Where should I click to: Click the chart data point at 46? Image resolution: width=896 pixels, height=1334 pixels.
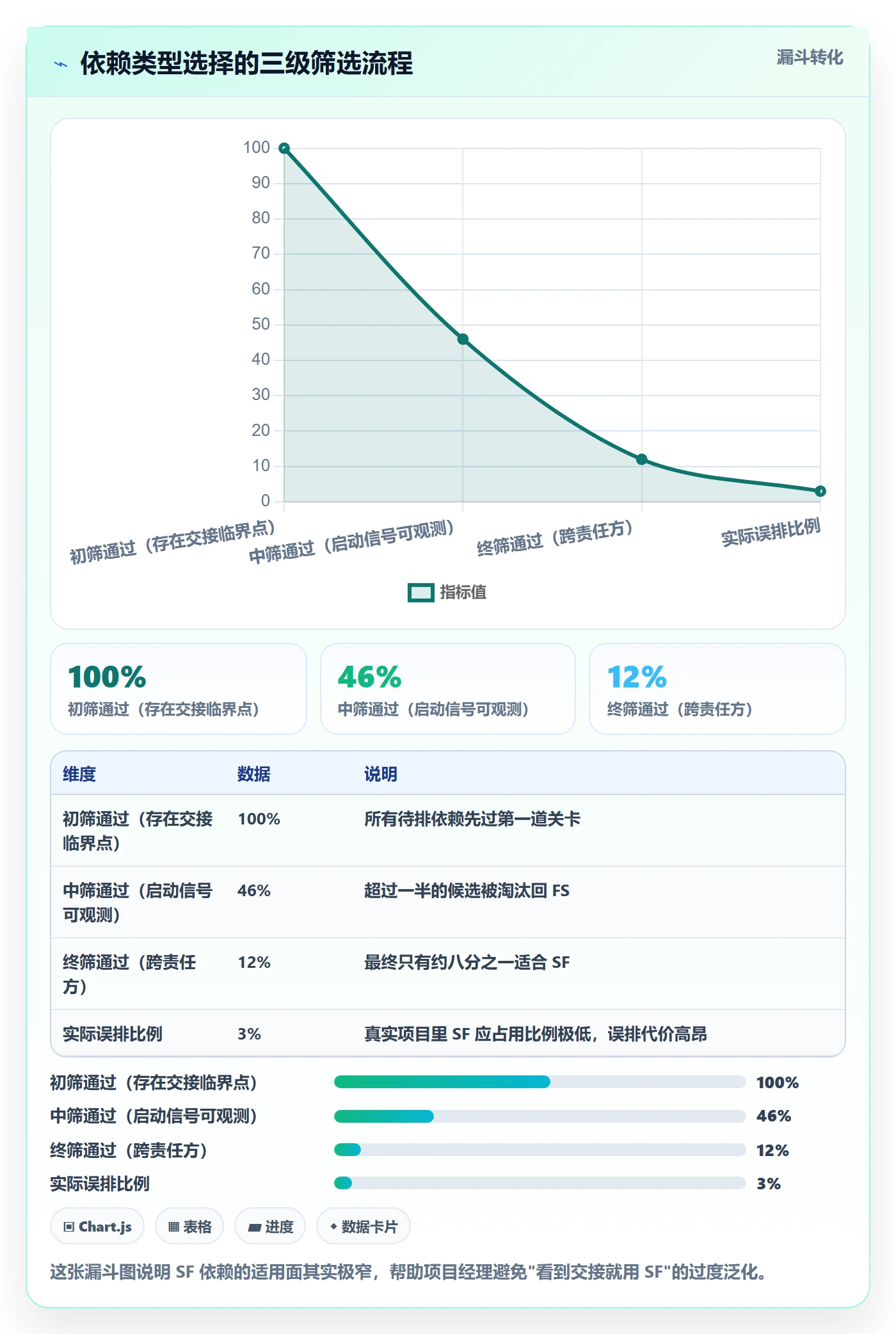pos(463,339)
